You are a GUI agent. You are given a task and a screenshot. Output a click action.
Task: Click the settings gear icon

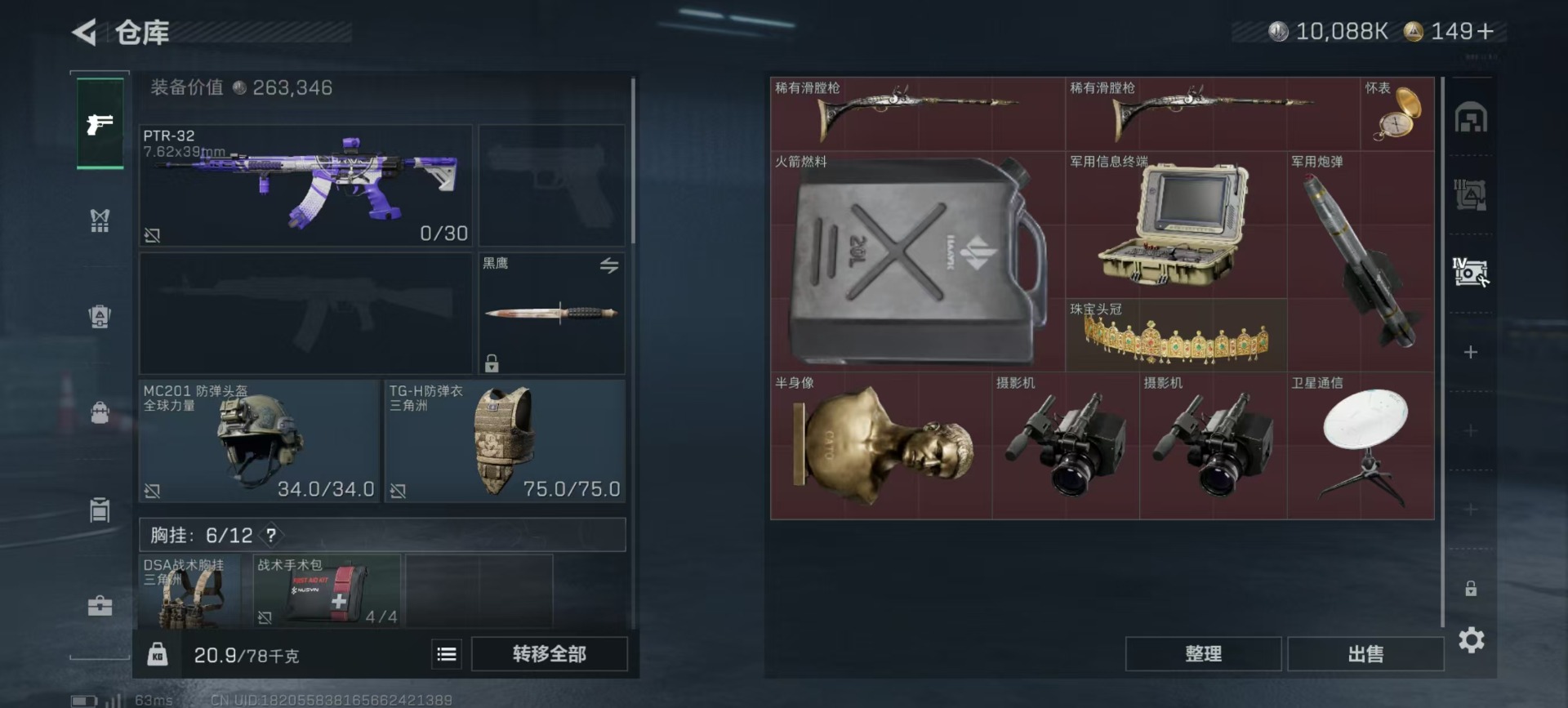1471,640
